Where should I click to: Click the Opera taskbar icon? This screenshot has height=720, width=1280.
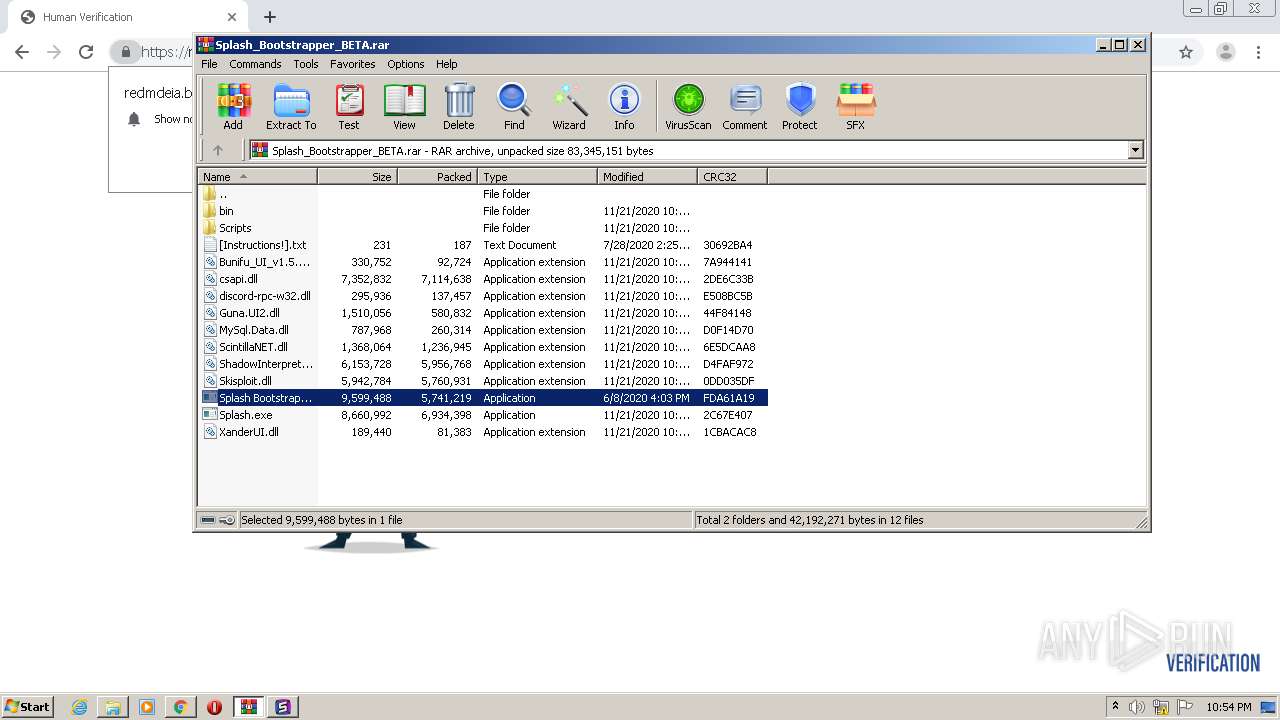pyautogui.click(x=214, y=707)
